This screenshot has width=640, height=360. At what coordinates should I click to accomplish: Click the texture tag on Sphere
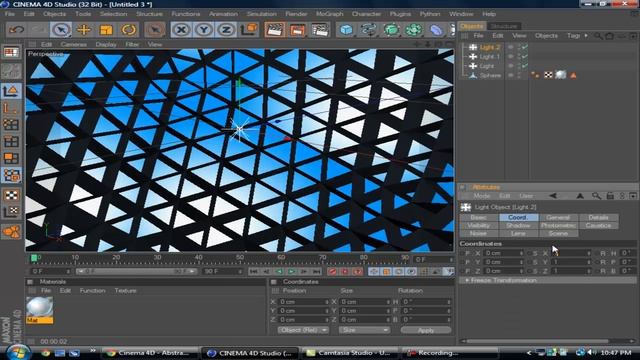tap(561, 75)
